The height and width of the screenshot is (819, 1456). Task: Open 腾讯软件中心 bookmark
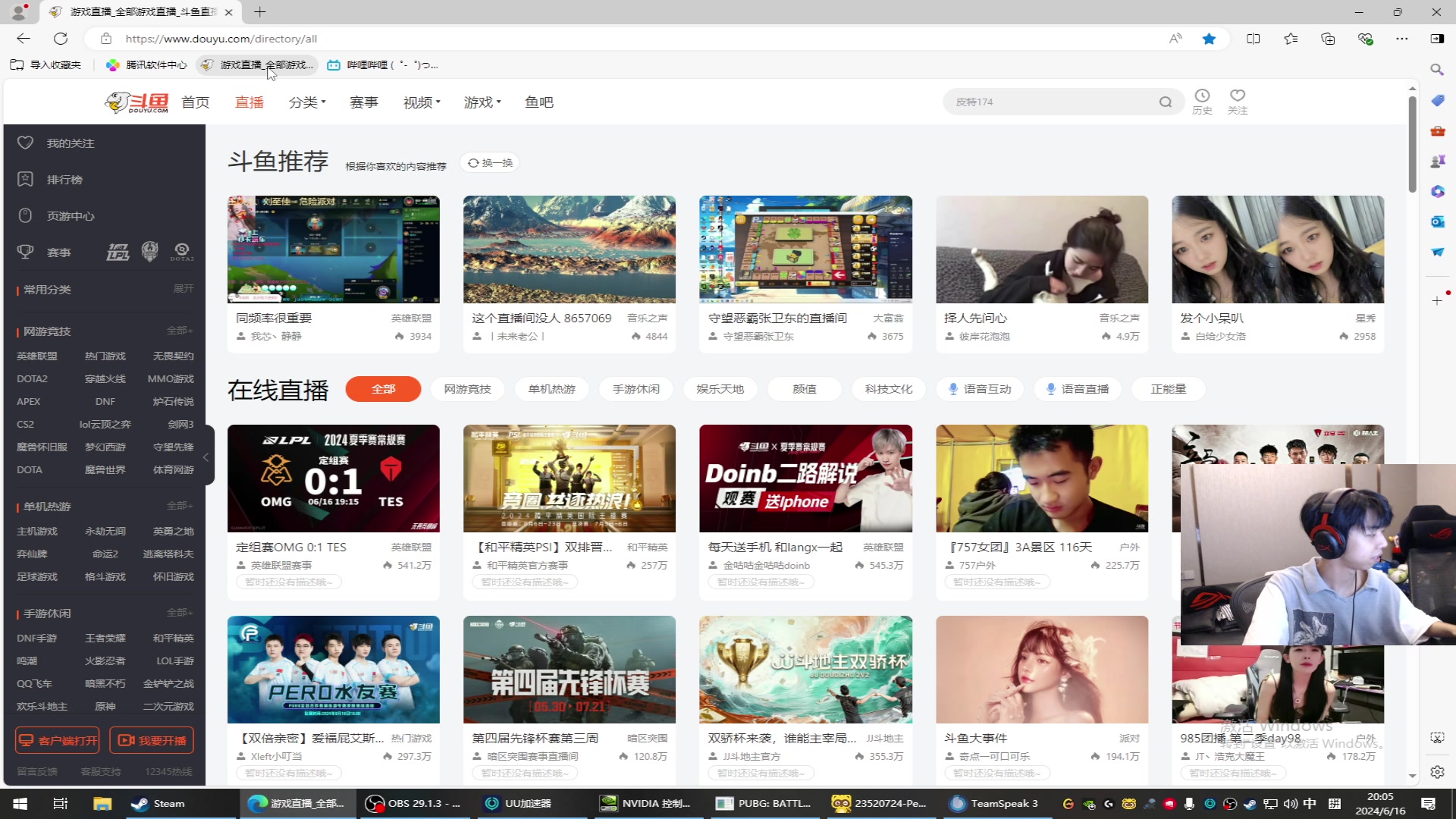click(146, 65)
